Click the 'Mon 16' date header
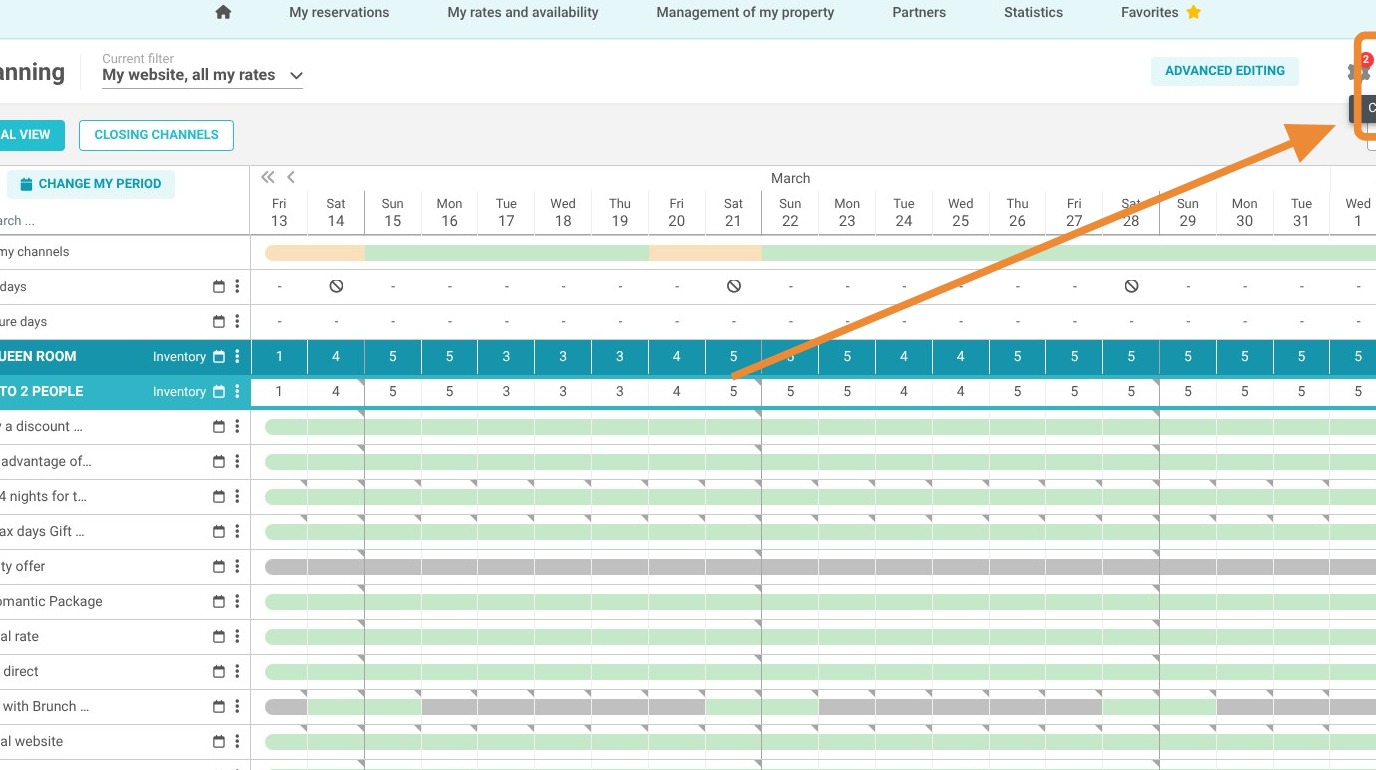 point(449,213)
